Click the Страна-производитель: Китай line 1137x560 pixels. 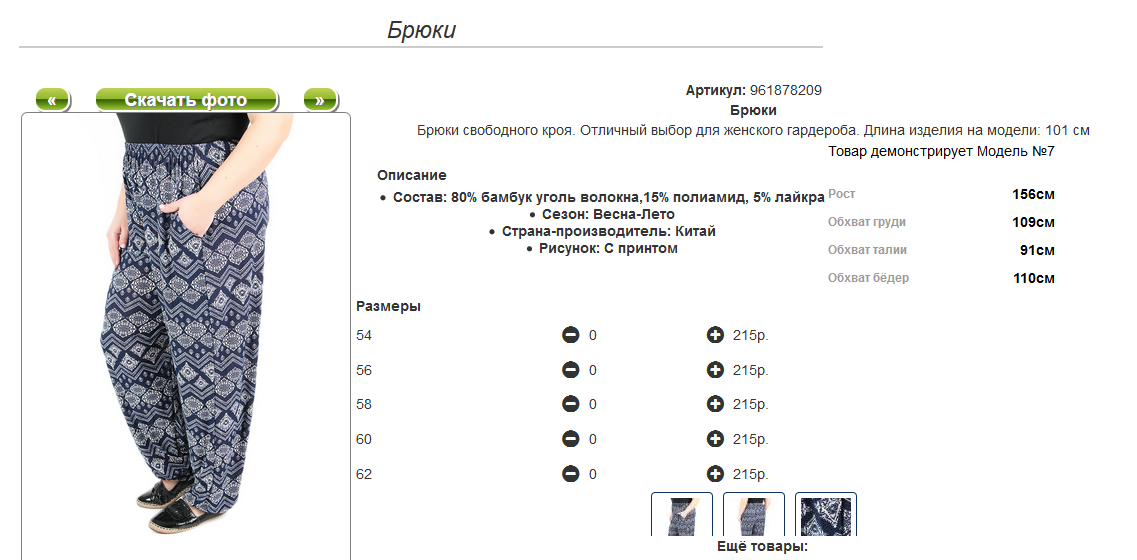608,231
